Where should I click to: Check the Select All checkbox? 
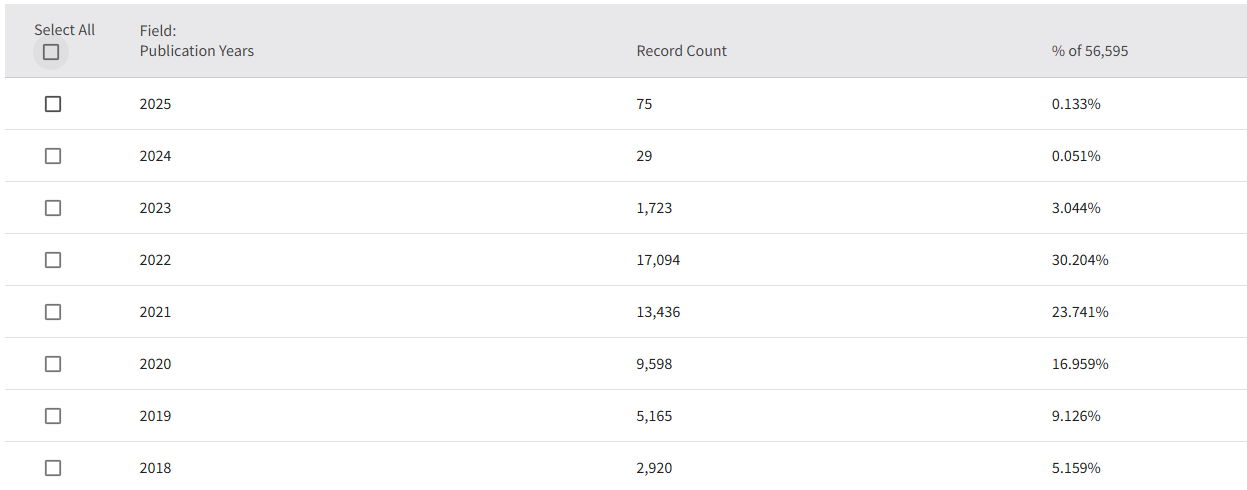tap(51, 52)
